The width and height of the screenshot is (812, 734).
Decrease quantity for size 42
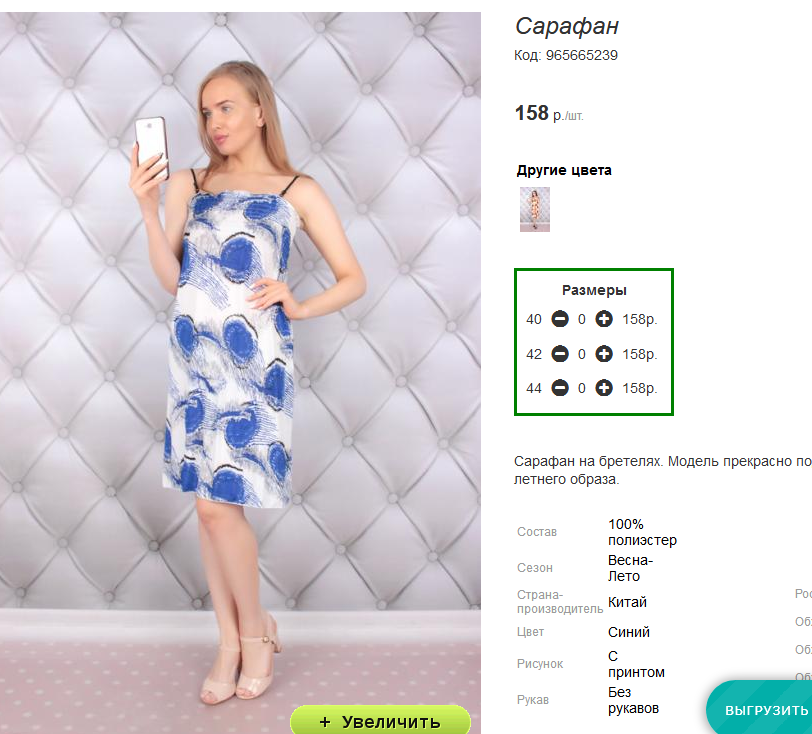pos(560,354)
